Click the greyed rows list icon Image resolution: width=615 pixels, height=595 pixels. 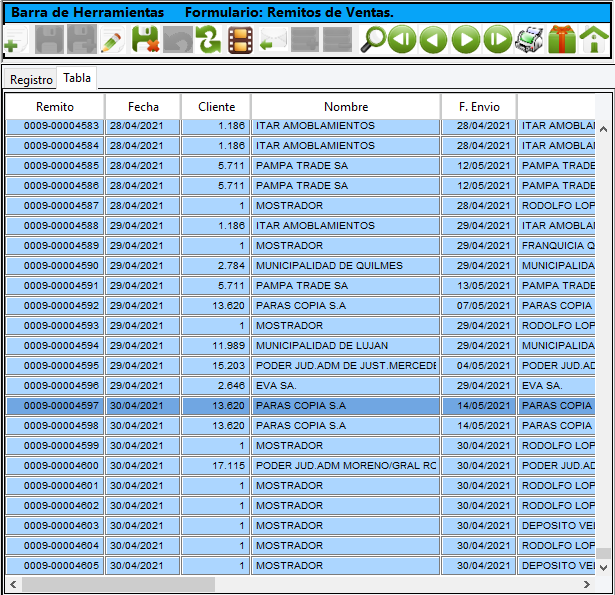pos(337,40)
